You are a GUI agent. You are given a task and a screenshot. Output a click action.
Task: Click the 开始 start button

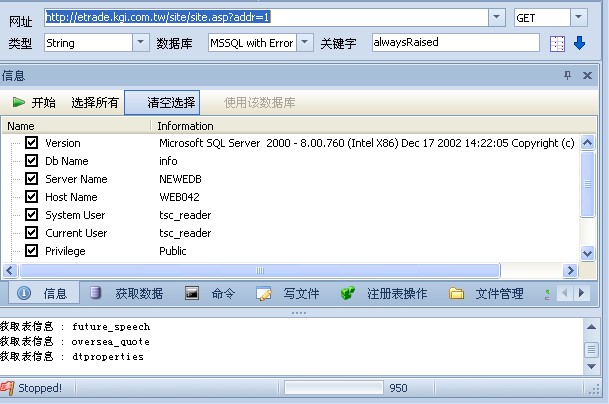point(34,103)
